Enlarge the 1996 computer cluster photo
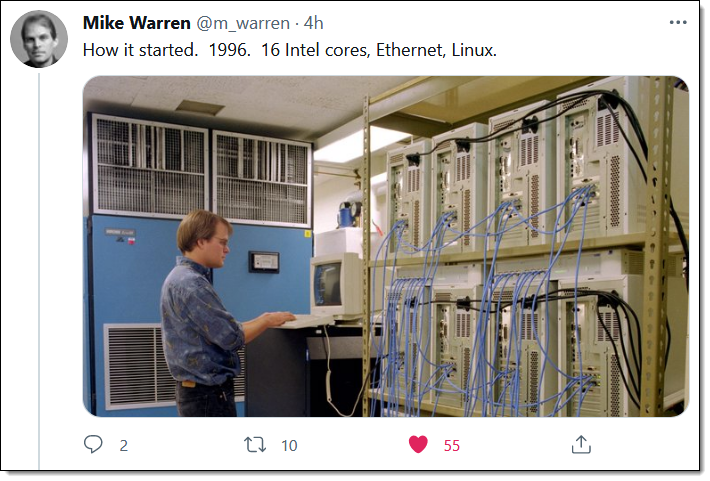This screenshot has height=481, width=710. [386, 246]
